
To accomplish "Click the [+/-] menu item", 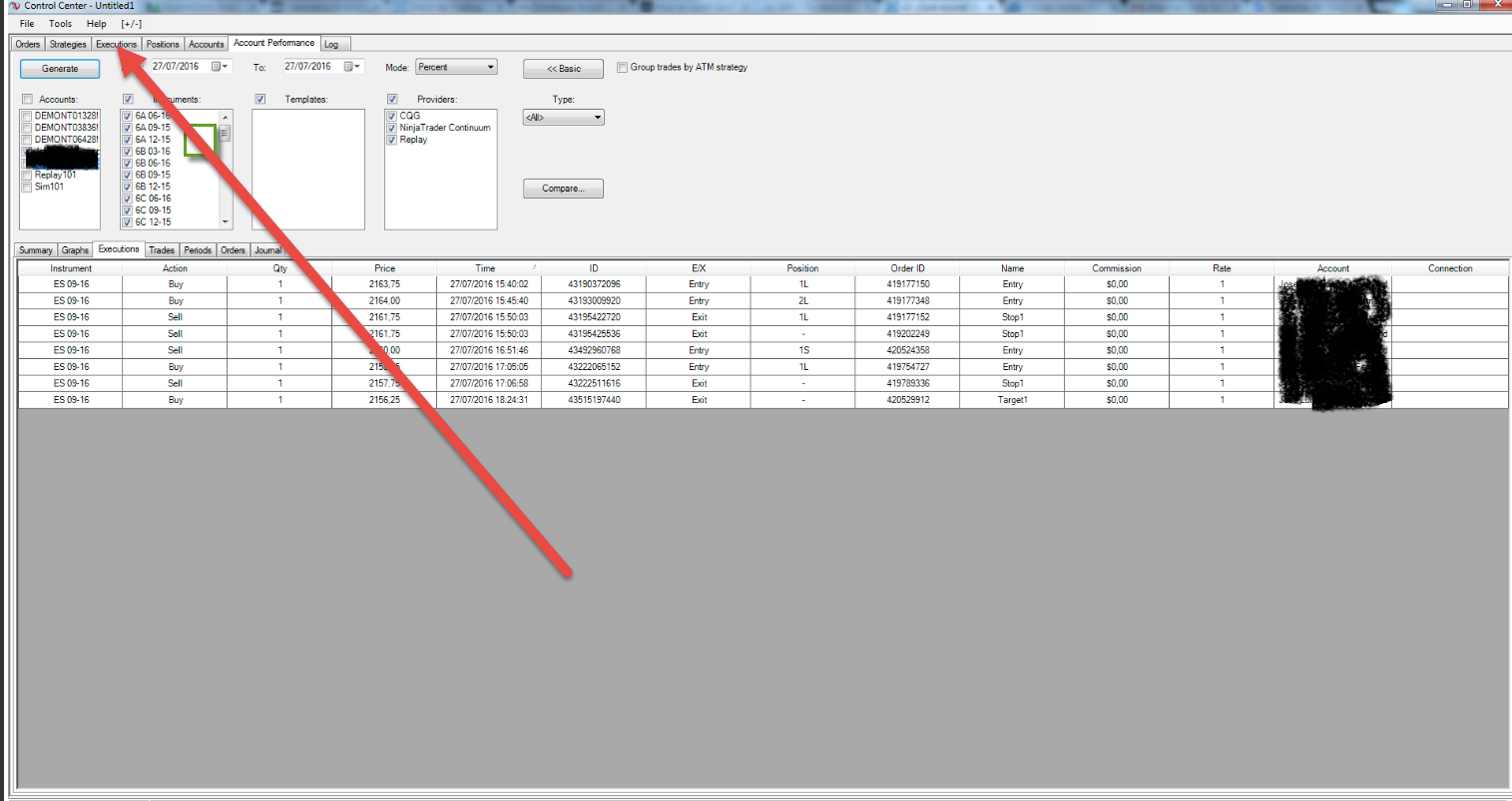I will click(132, 24).
